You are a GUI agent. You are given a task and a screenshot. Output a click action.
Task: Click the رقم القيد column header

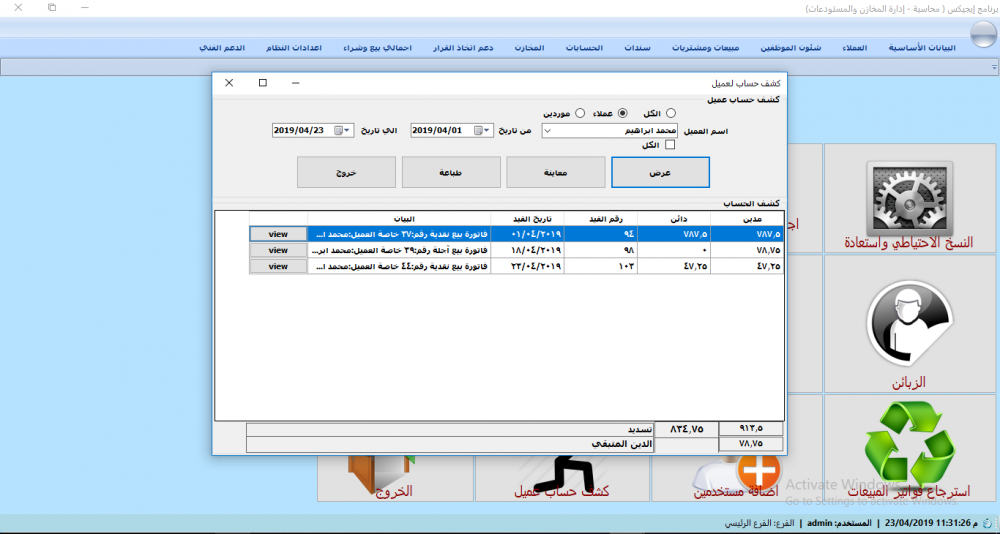click(600, 219)
